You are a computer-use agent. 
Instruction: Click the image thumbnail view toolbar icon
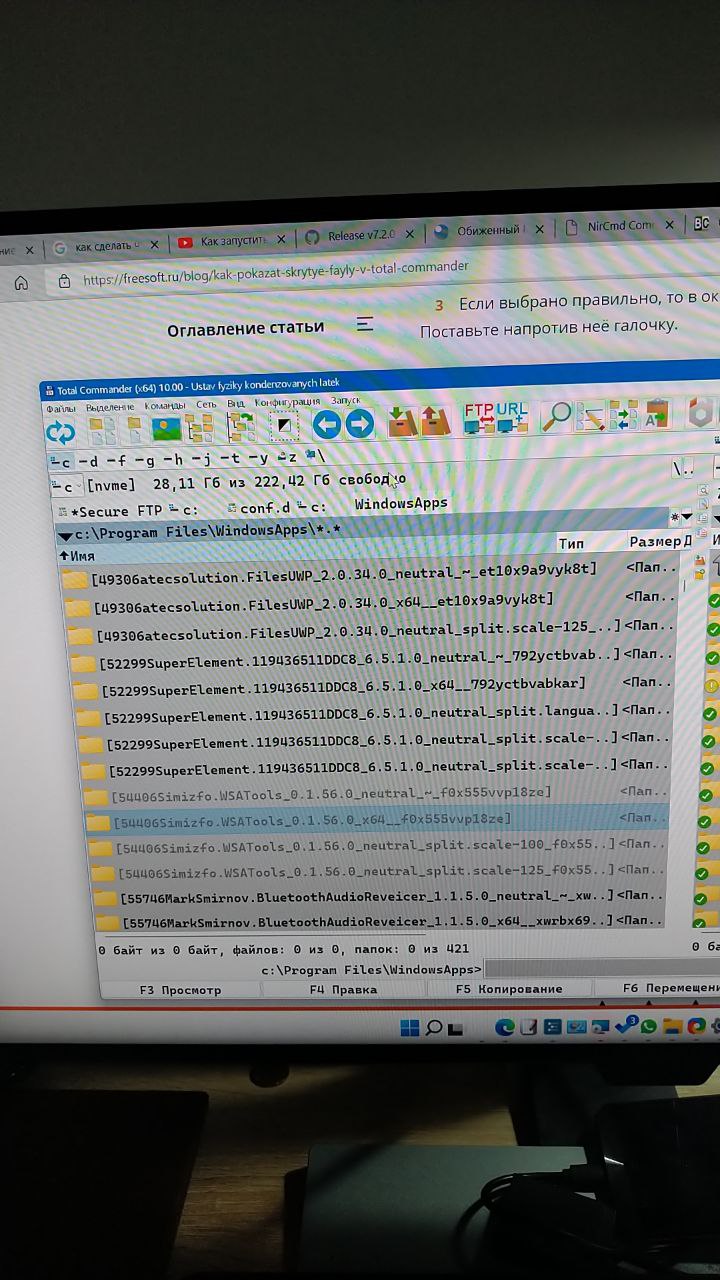tap(166, 429)
